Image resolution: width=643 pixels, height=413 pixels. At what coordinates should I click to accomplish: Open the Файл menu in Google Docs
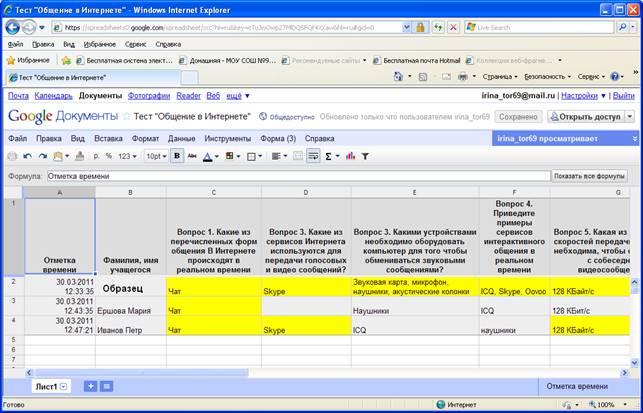click(x=18, y=139)
